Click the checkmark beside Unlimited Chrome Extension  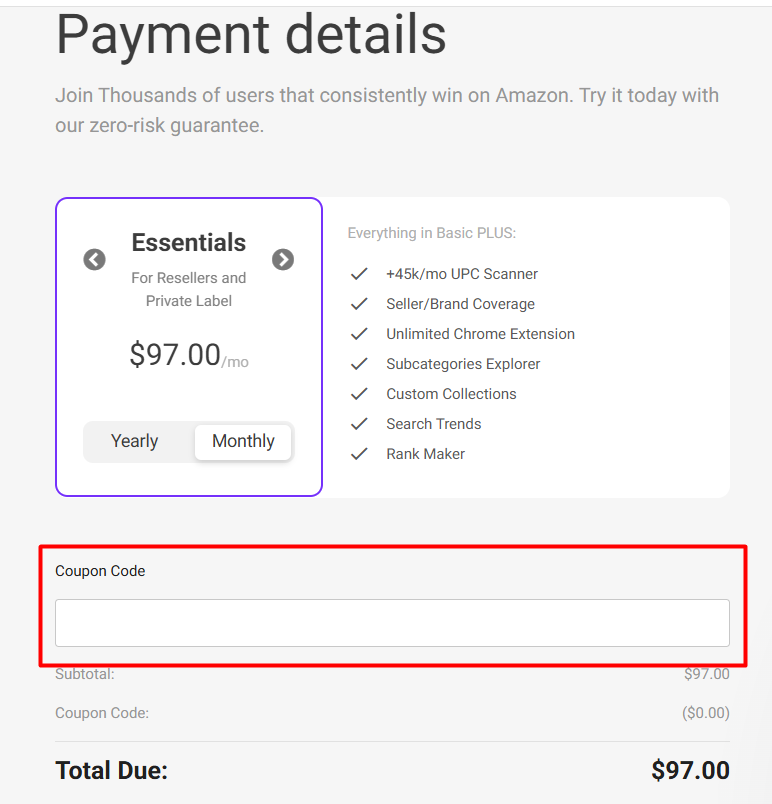coord(359,333)
